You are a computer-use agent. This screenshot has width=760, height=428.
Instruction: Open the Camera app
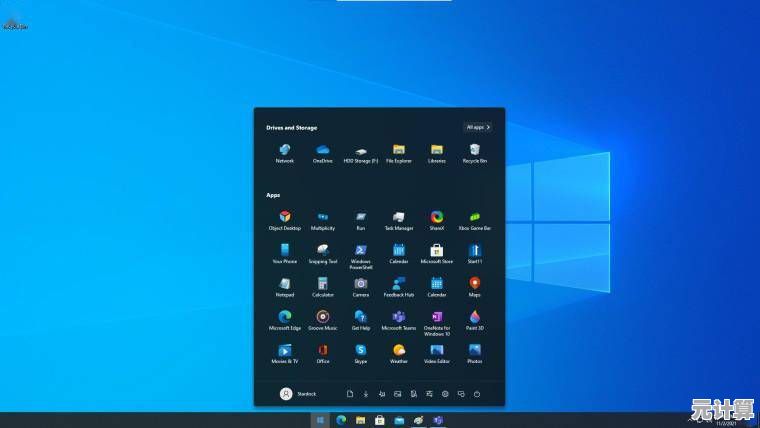361,287
